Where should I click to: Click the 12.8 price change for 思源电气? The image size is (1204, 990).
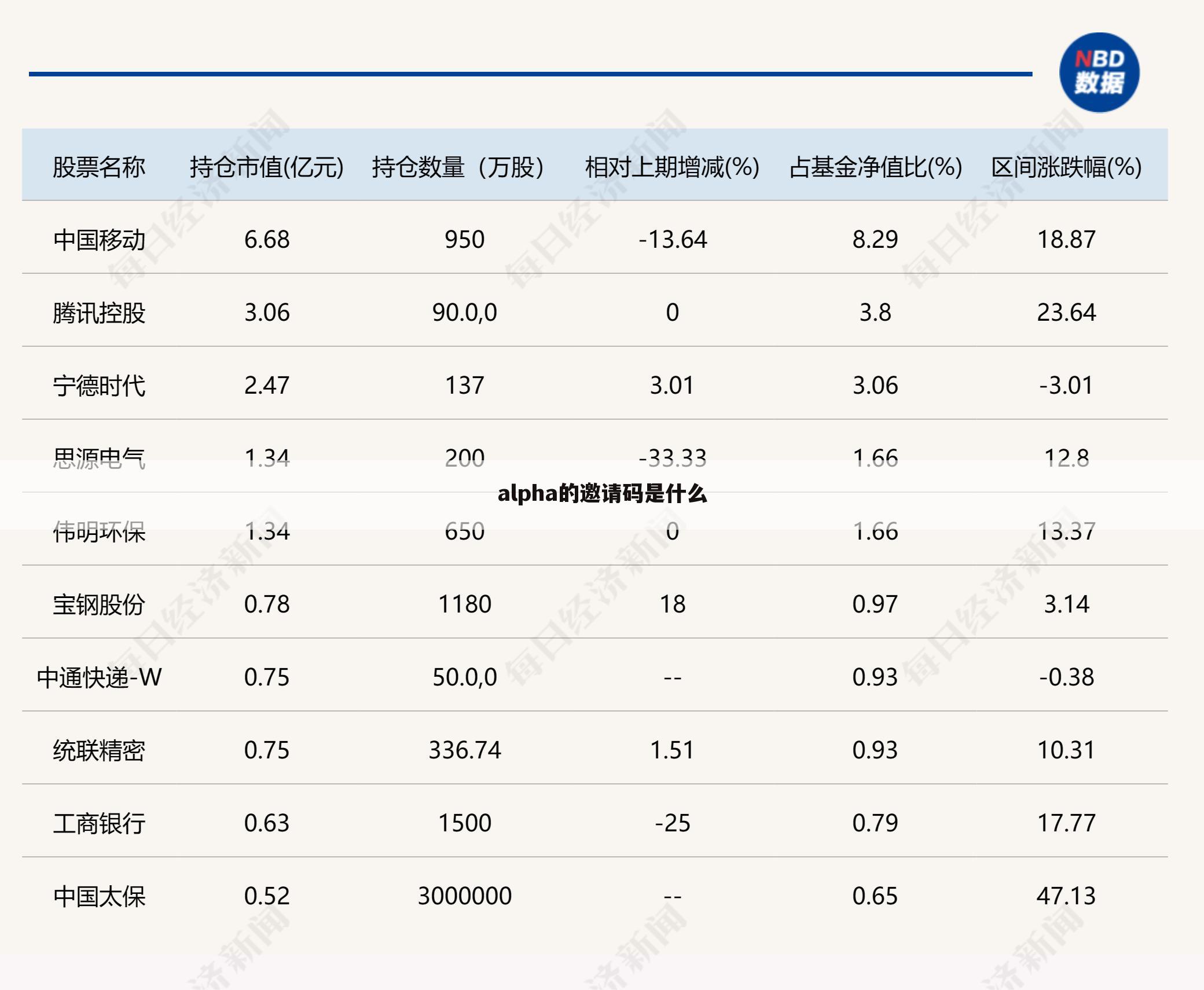point(1066,459)
